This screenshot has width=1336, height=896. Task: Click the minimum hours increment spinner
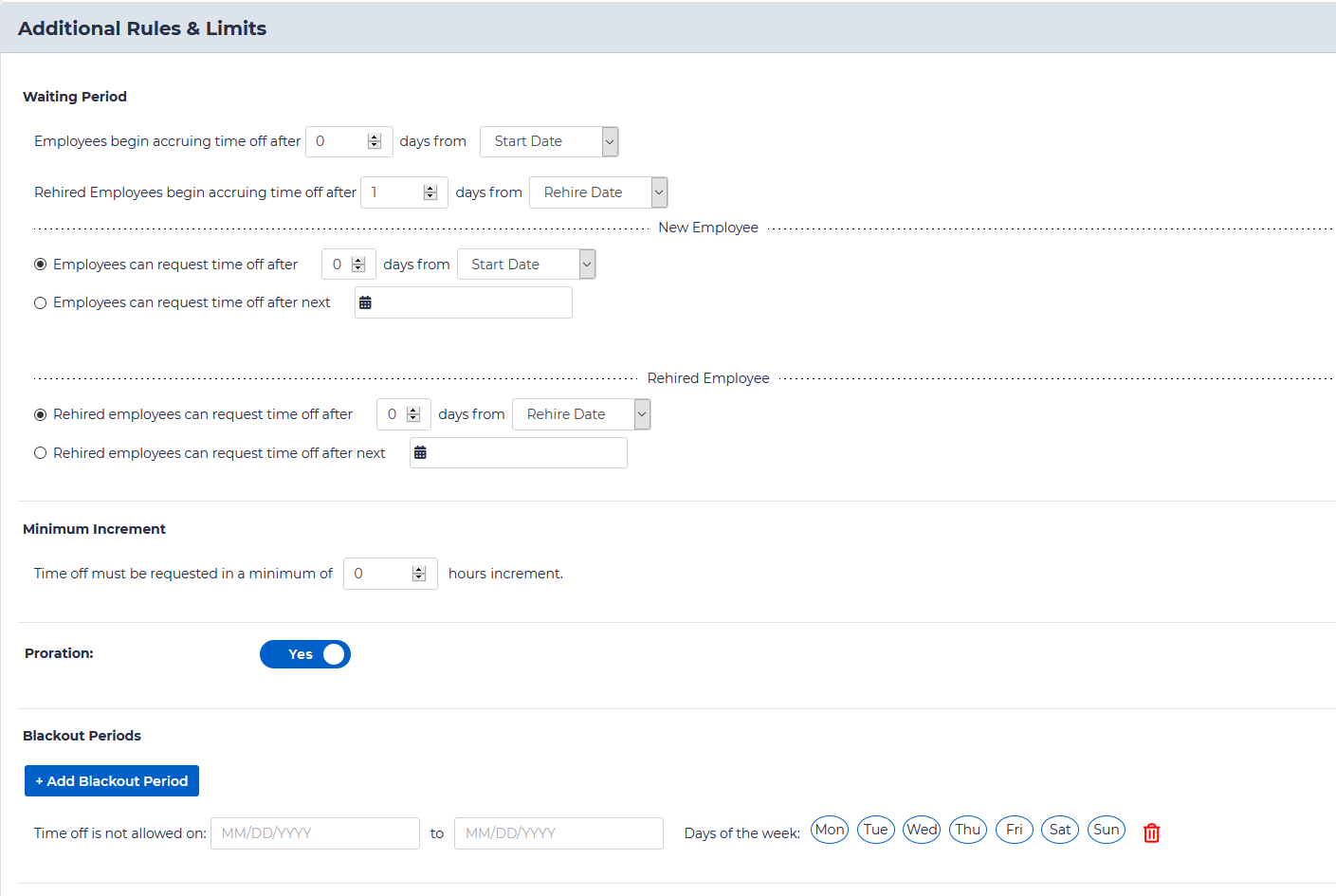click(419, 574)
